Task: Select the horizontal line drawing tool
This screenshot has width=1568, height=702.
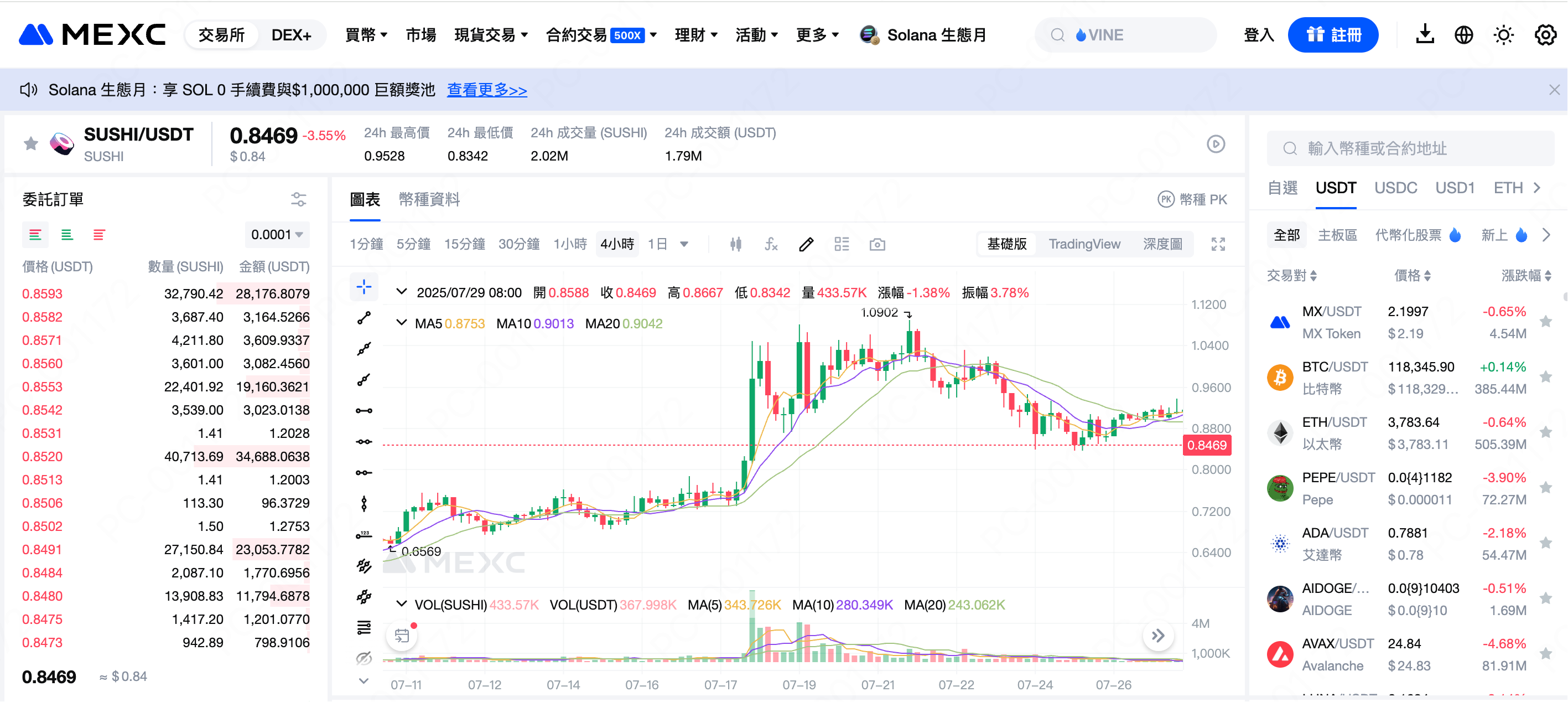Action: tap(364, 411)
